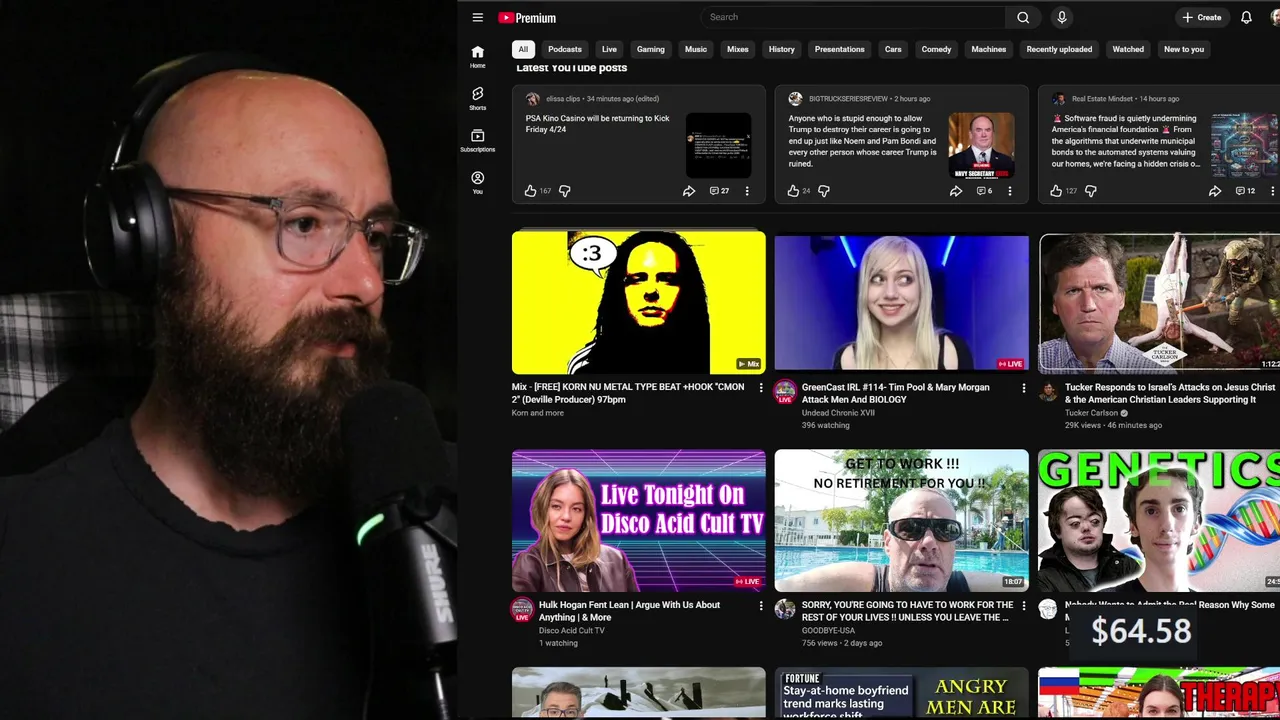The height and width of the screenshot is (720, 1280).
Task: Start voice search with microphone icon
Action: point(1062,17)
